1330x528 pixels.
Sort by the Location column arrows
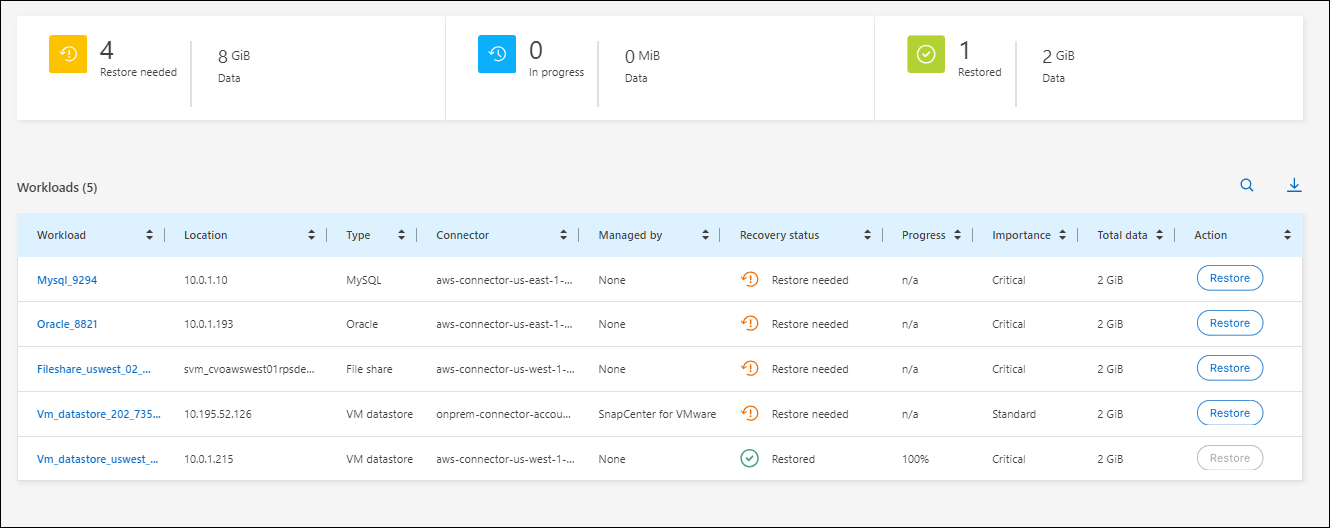click(313, 235)
